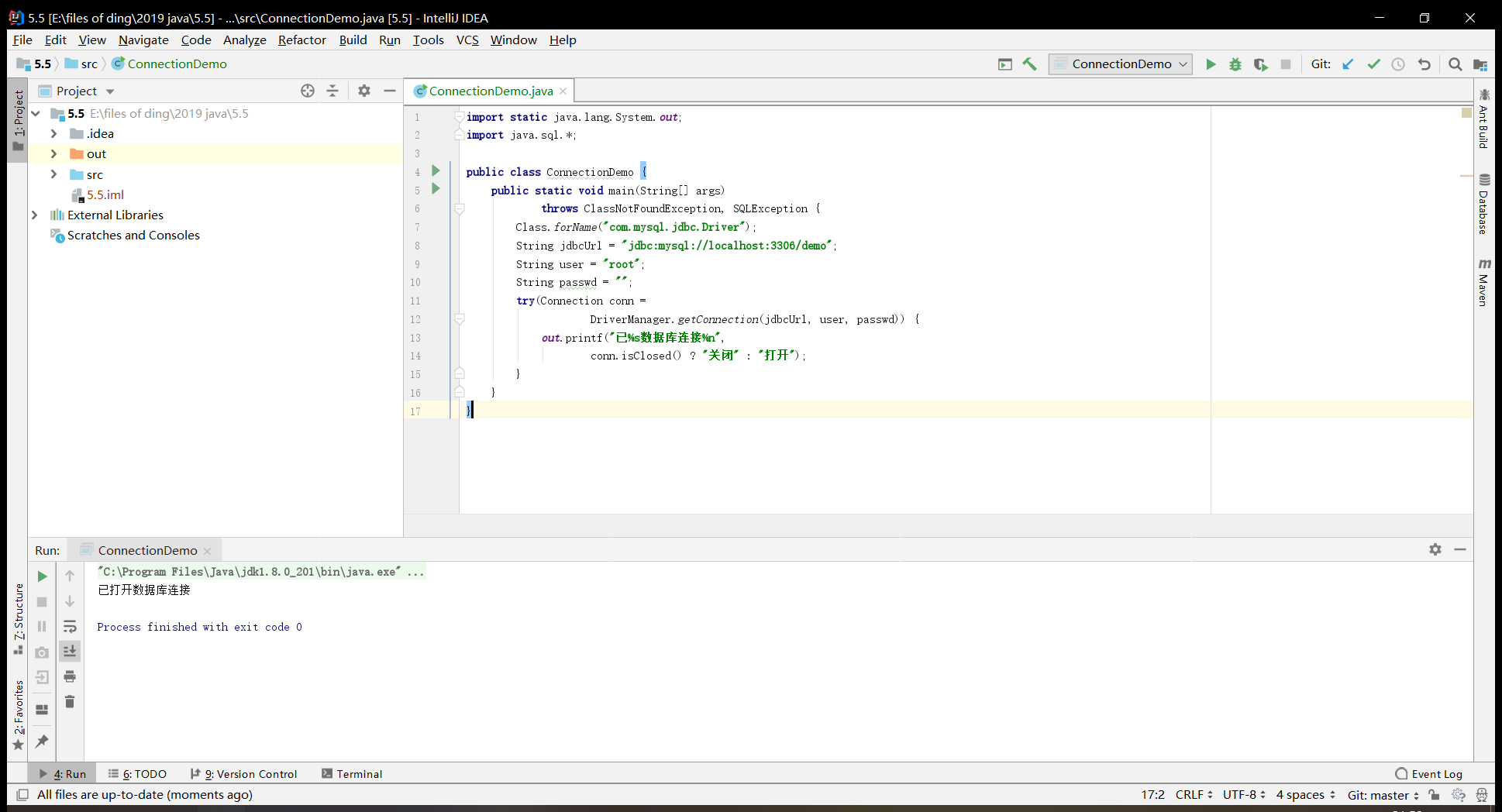Click the locate current file target icon

(x=308, y=91)
